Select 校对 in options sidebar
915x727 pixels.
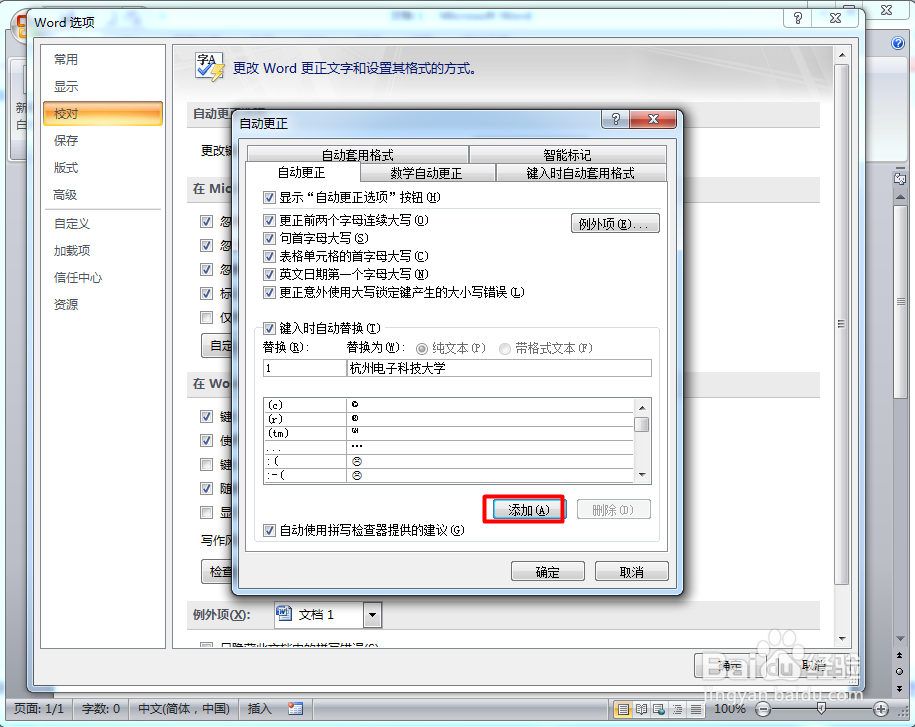(103, 114)
